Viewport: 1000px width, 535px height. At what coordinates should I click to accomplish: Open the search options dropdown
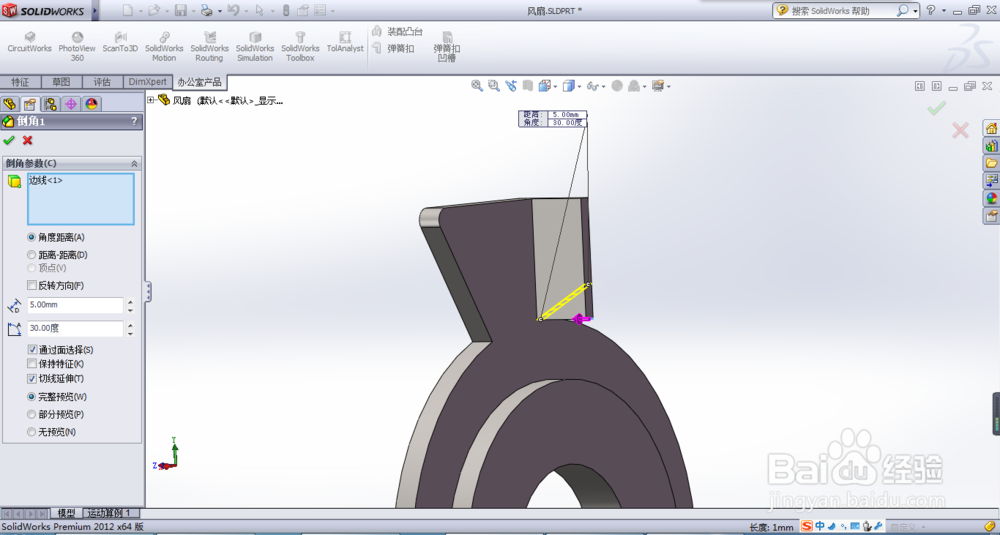(x=915, y=11)
